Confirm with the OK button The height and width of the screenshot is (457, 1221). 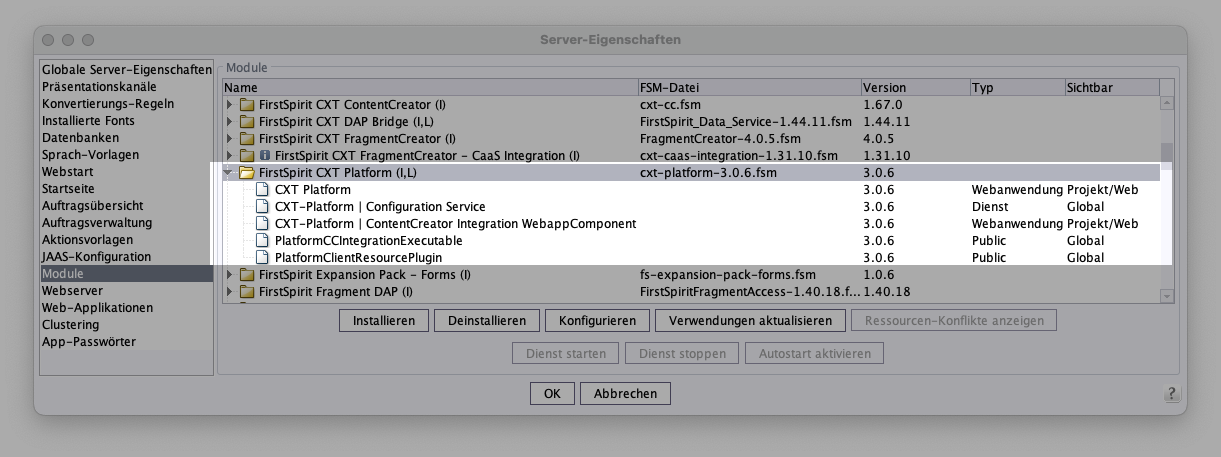pos(552,394)
